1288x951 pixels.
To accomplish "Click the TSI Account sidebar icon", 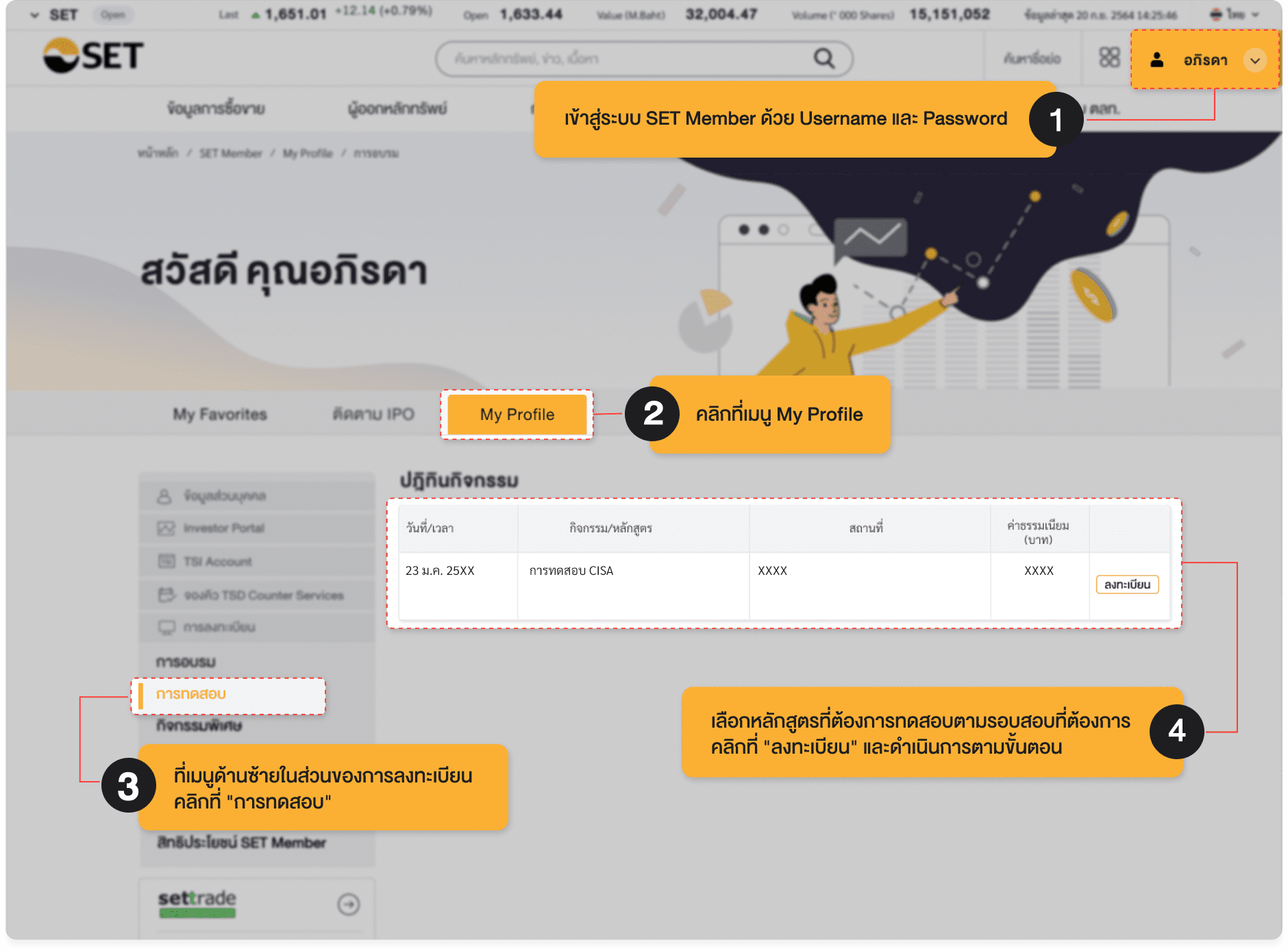I will [166, 562].
